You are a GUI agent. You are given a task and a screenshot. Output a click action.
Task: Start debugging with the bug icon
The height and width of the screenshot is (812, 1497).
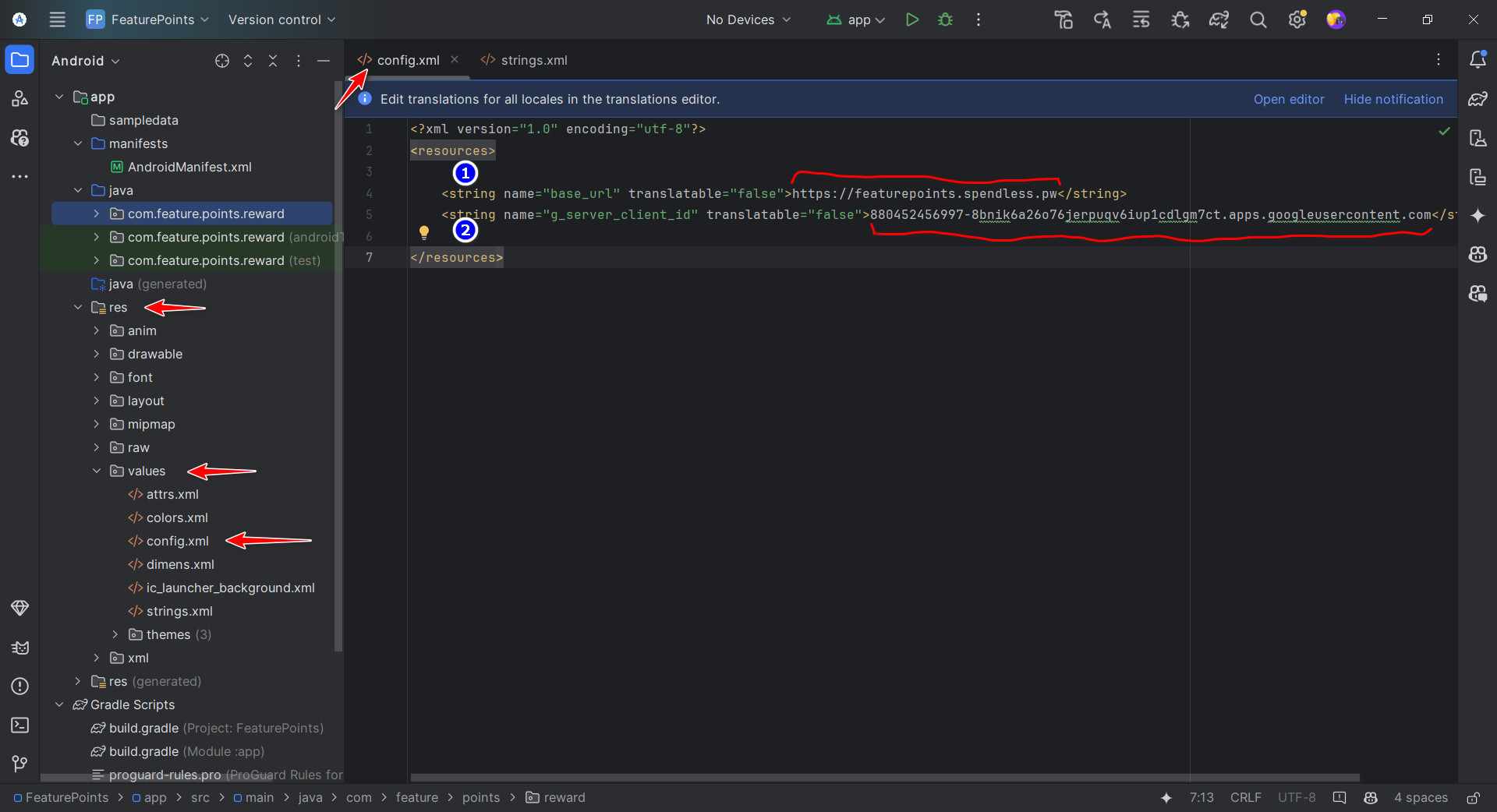coord(945,19)
